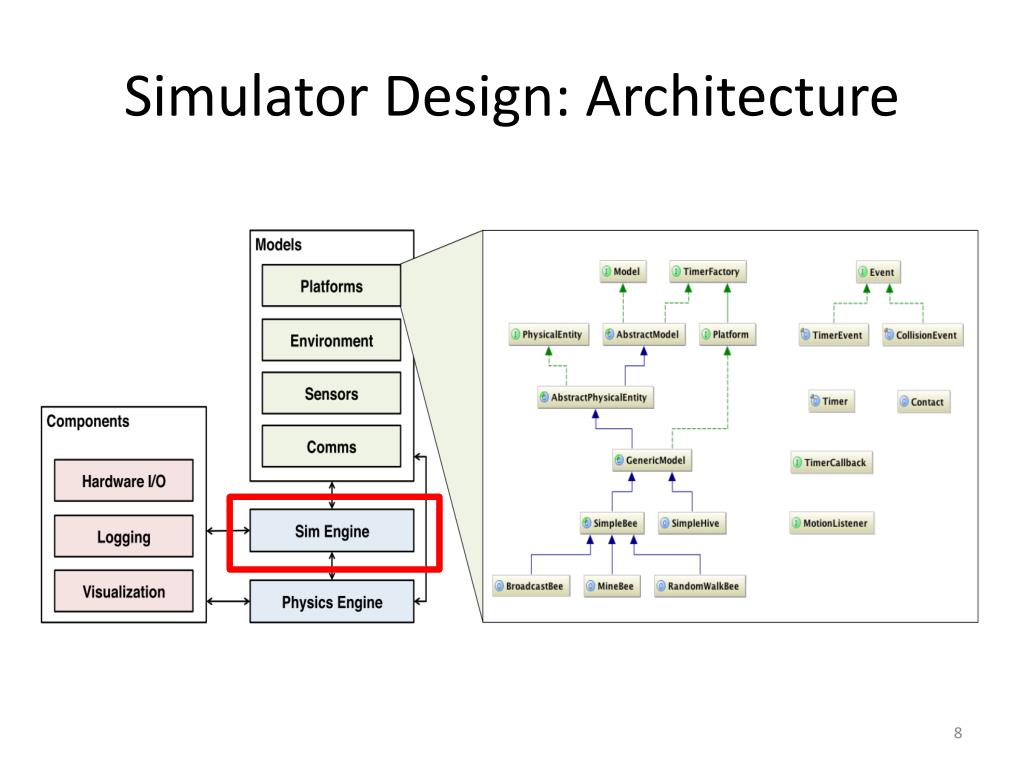Screen dimensions: 1024x768
Task: Click the "SimpleHive" label text
Action: coord(696,523)
